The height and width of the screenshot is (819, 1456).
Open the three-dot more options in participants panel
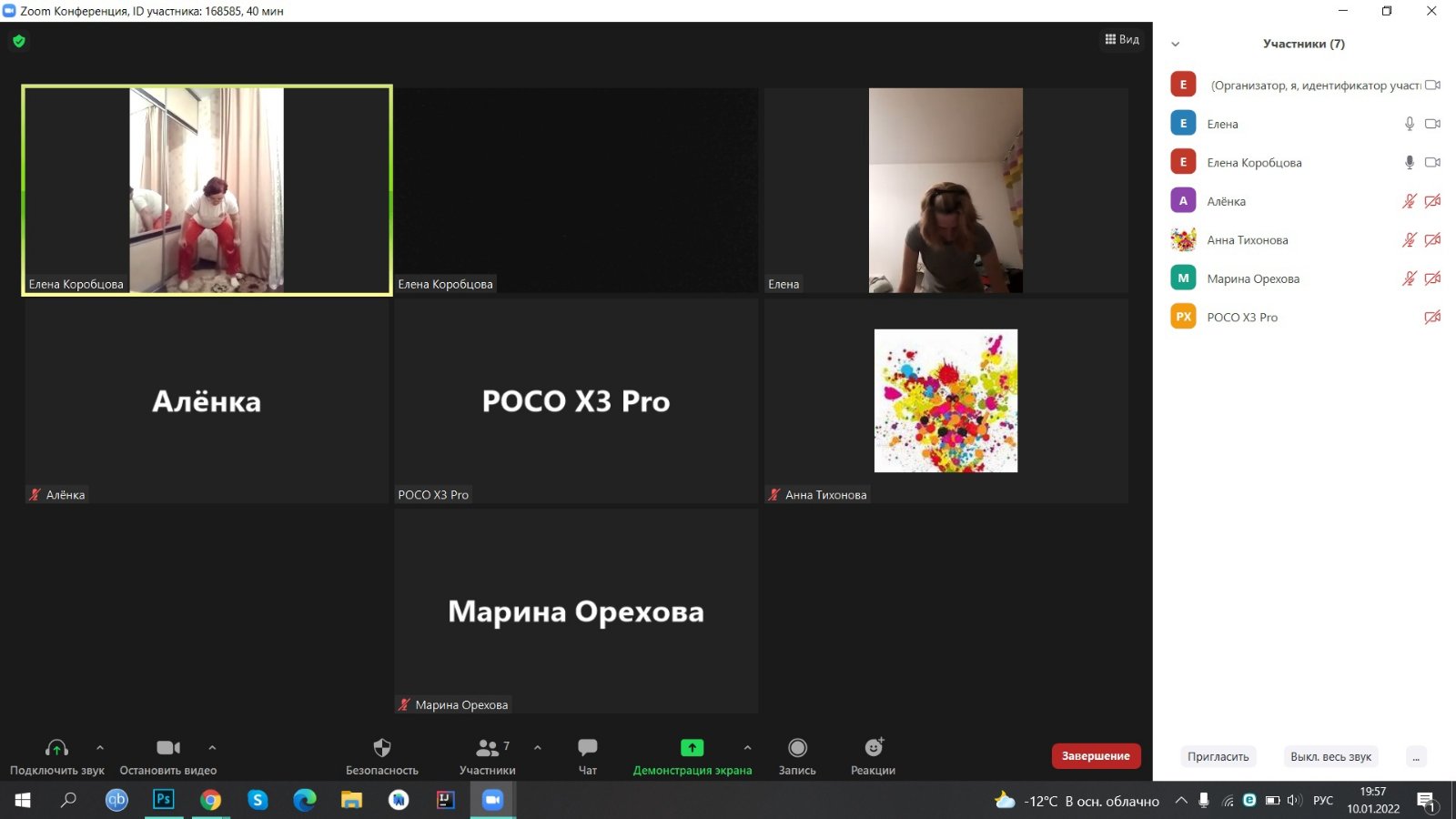click(x=1416, y=756)
